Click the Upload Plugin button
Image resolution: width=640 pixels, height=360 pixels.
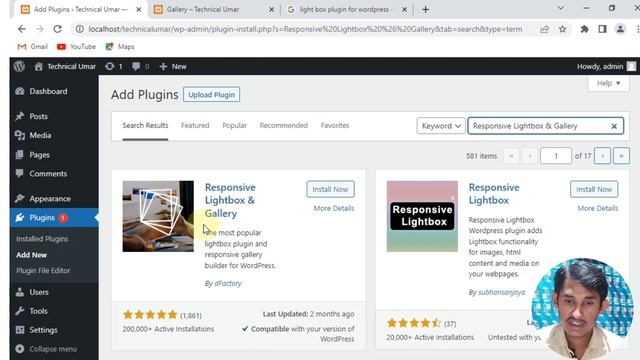(211, 95)
